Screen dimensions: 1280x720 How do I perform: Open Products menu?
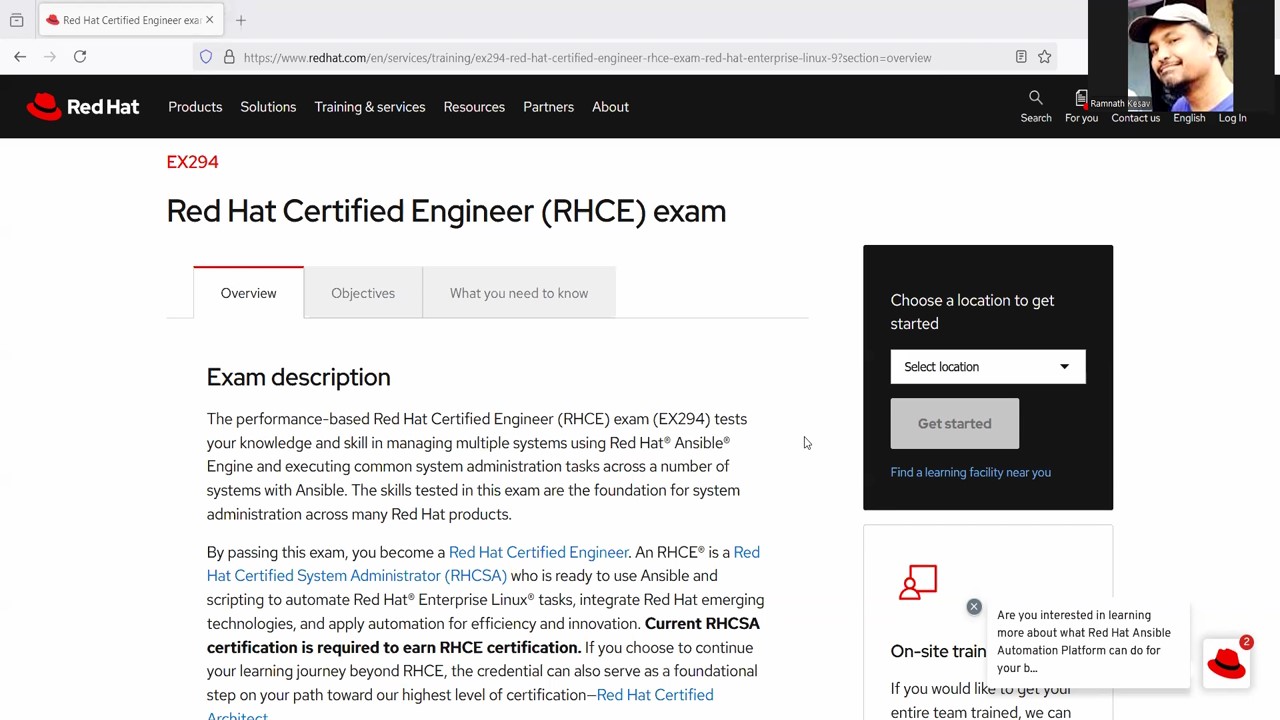point(195,107)
